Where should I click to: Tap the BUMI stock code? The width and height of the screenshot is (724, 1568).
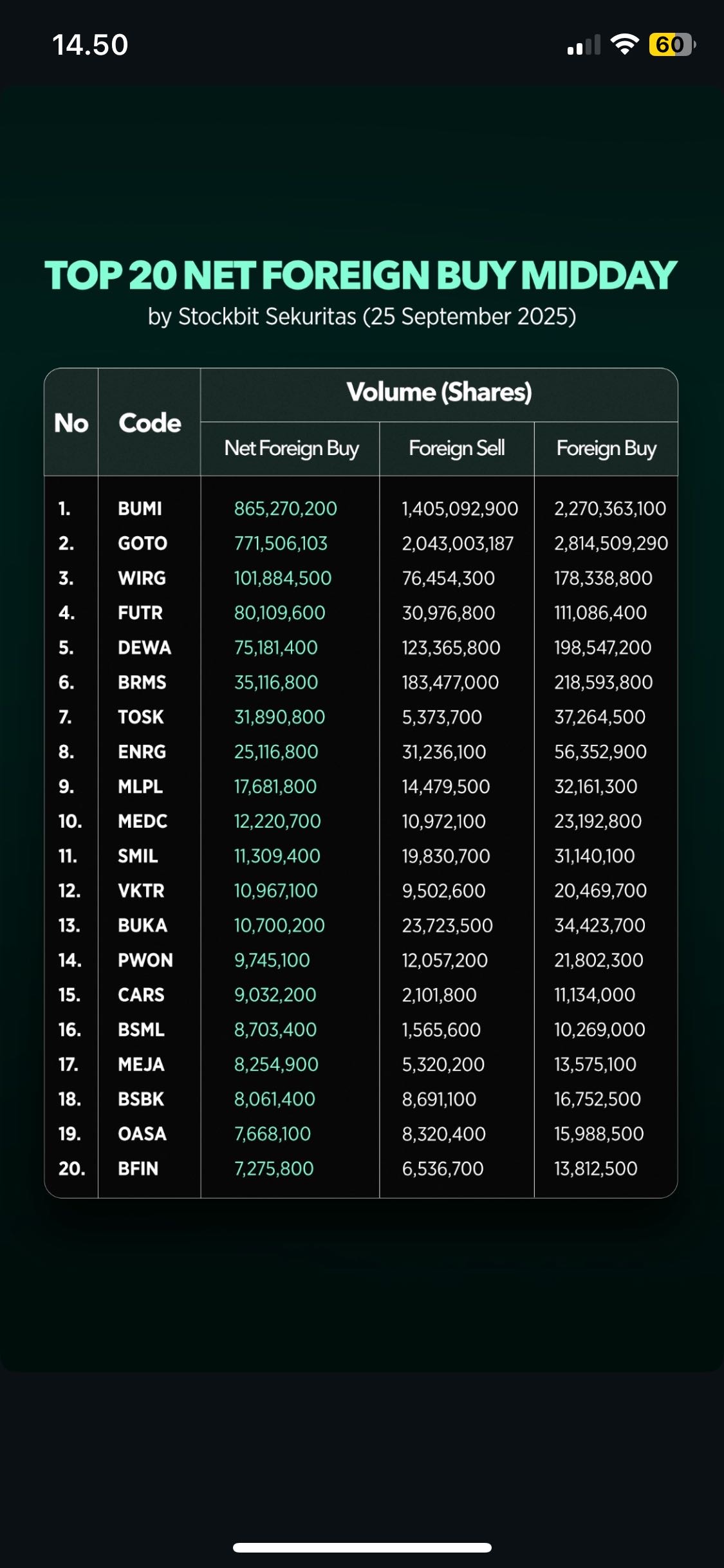[x=140, y=509]
